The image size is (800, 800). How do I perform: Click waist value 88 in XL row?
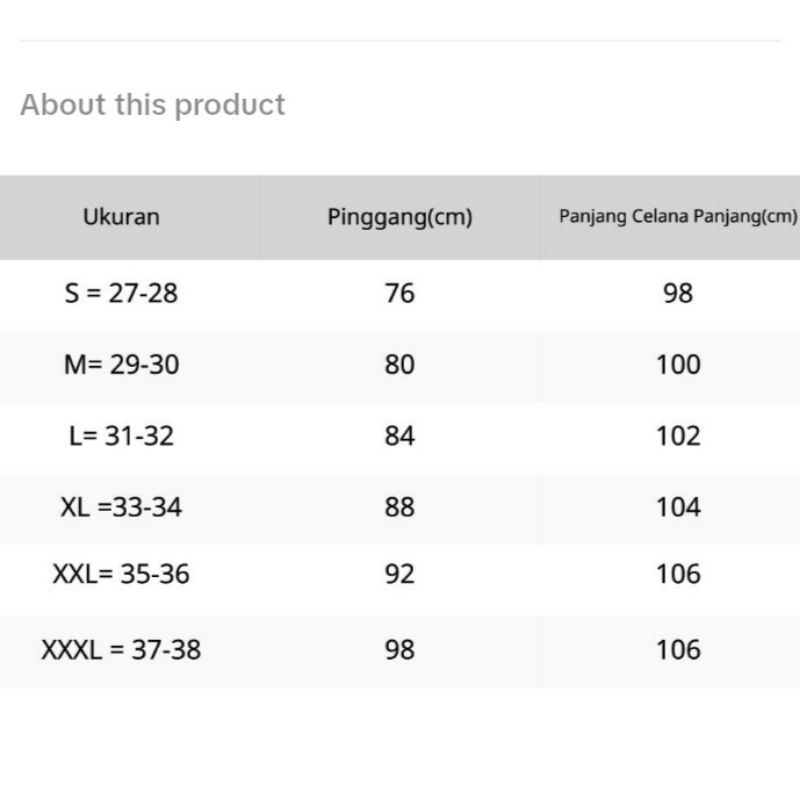click(x=399, y=507)
